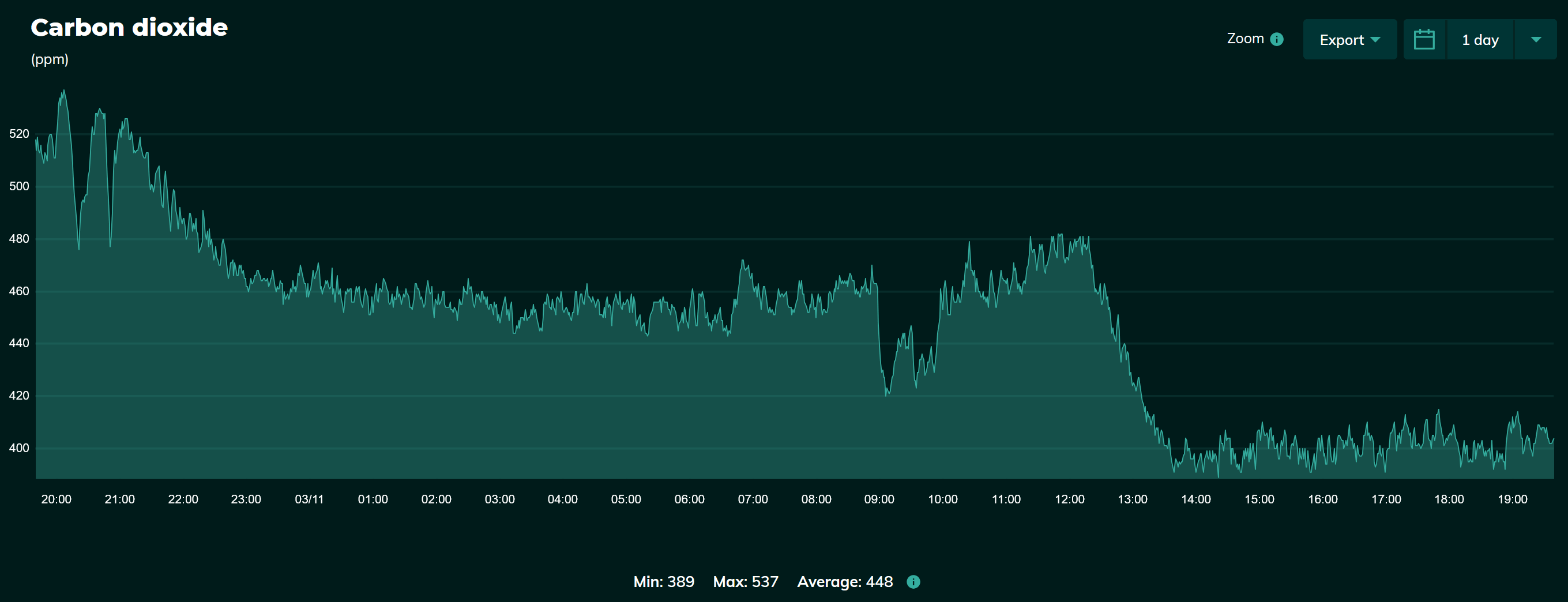This screenshot has height=602, width=1568.
Task: Click the Zoom label text
Action: coord(1245,39)
